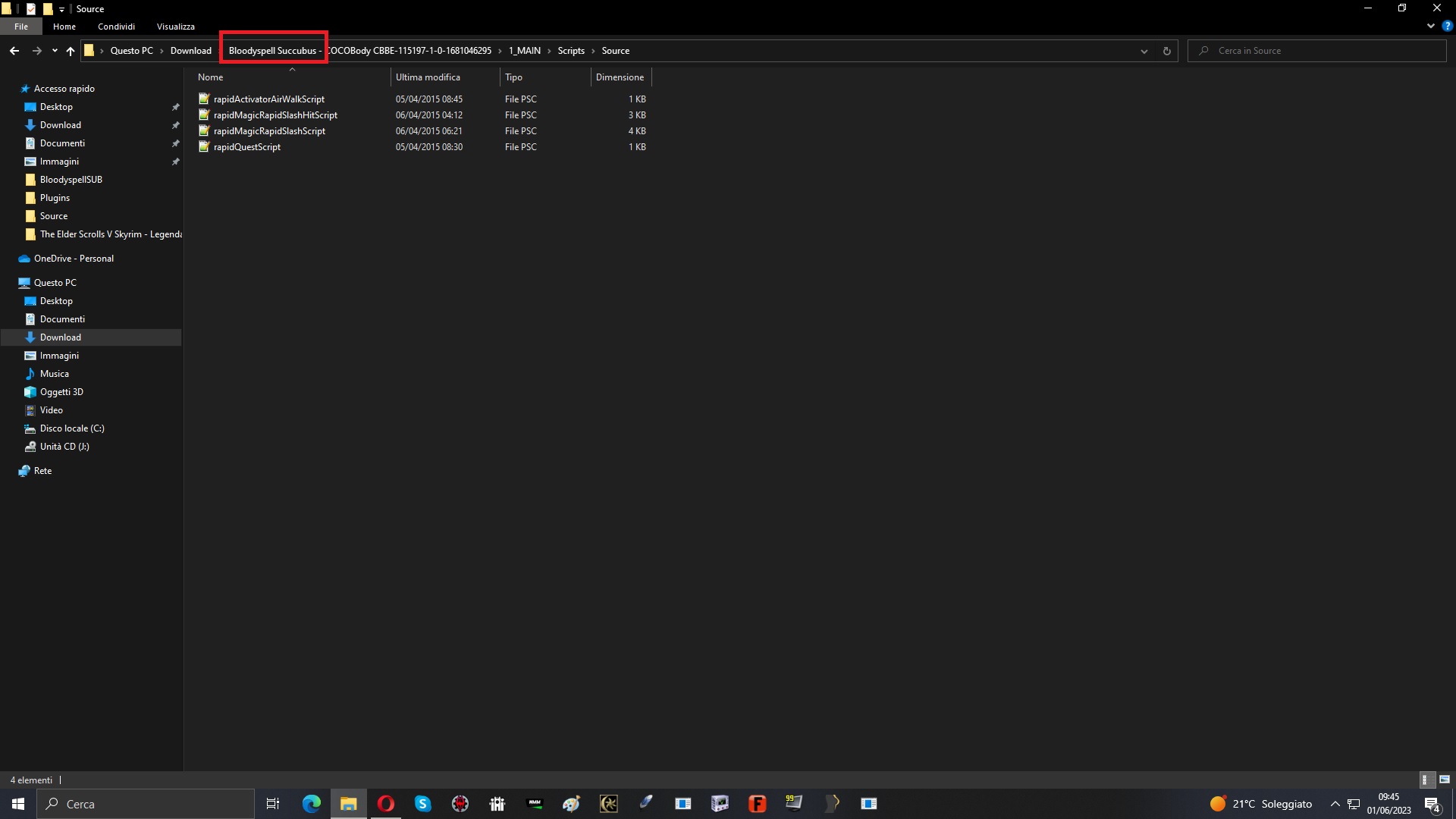Expand the chevron after Scripts breadcrumb
The width and height of the screenshot is (1456, 819).
(x=593, y=51)
